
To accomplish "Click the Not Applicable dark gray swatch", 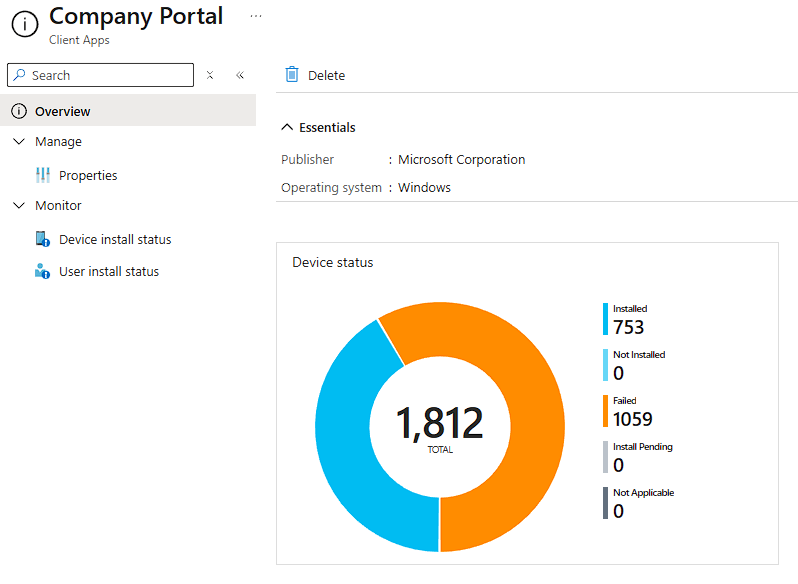I will 606,503.
